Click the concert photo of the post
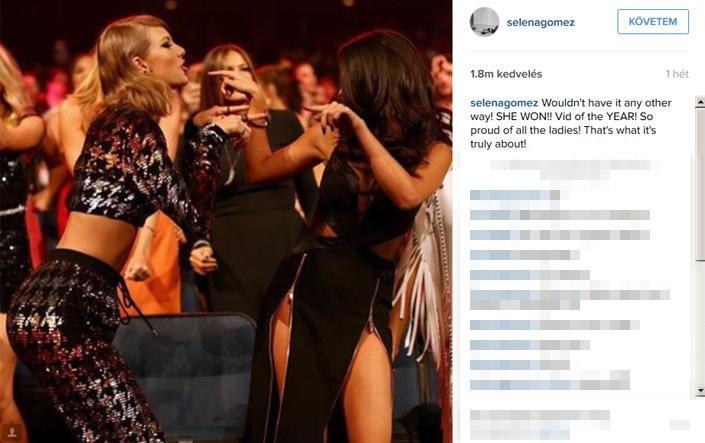Image resolution: width=705 pixels, height=443 pixels. click(226, 221)
